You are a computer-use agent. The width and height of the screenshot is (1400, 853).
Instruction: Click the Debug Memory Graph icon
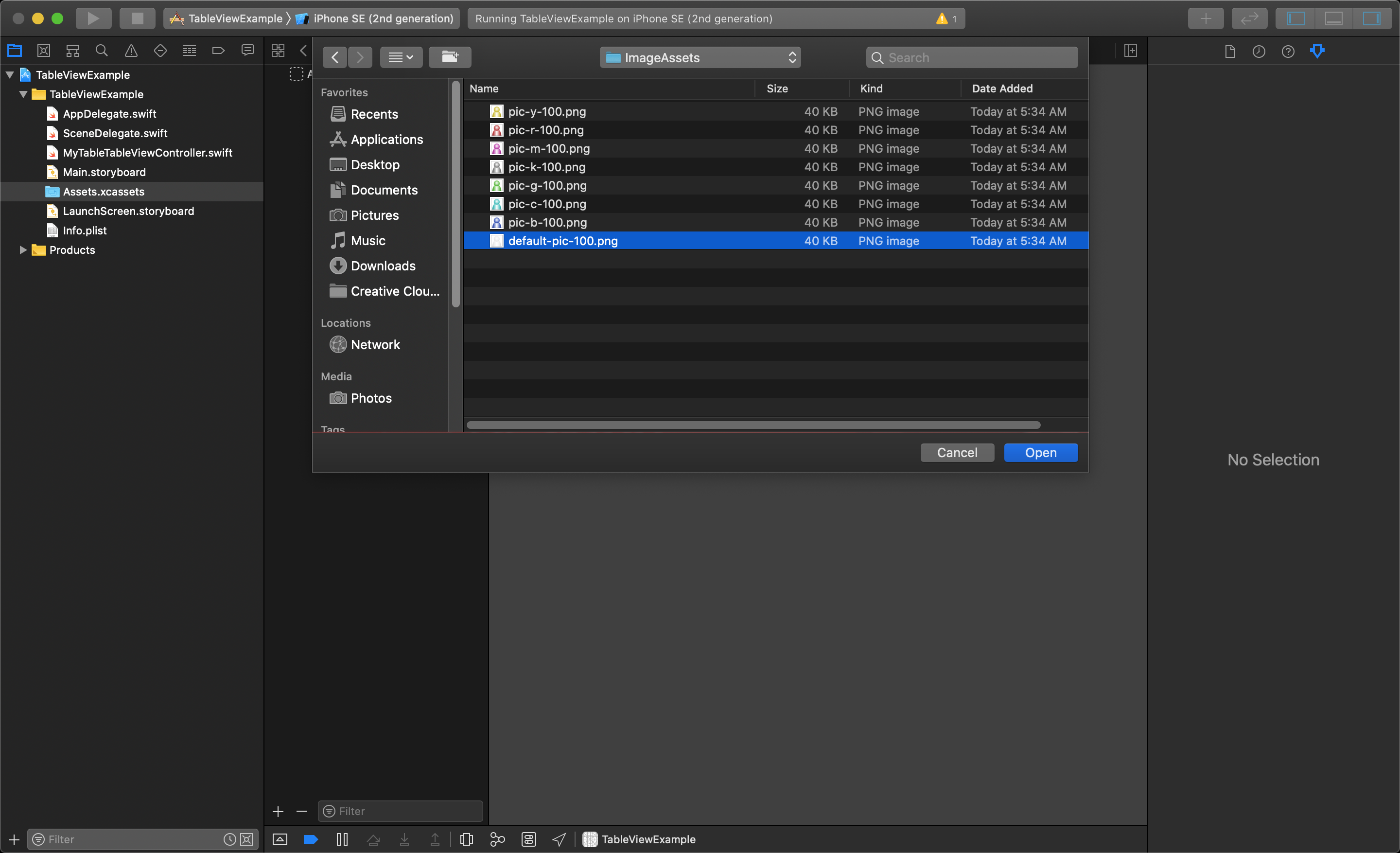click(x=497, y=839)
